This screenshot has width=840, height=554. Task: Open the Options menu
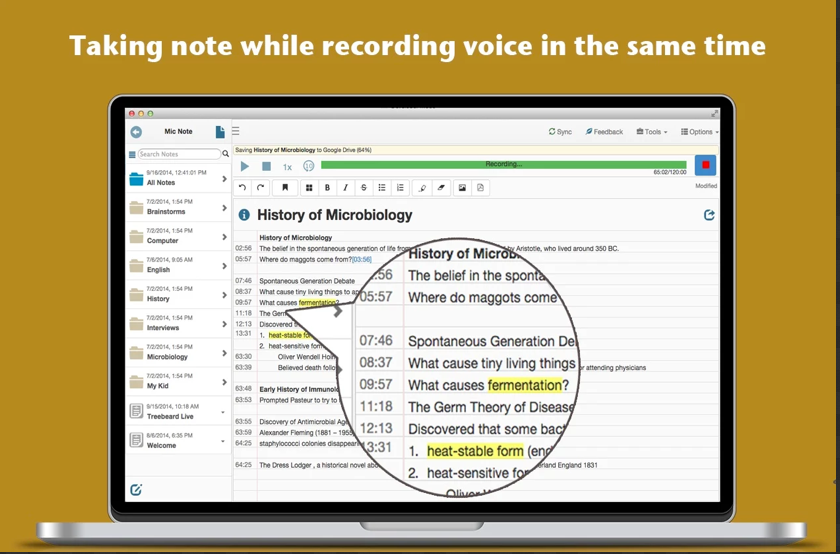click(x=700, y=132)
